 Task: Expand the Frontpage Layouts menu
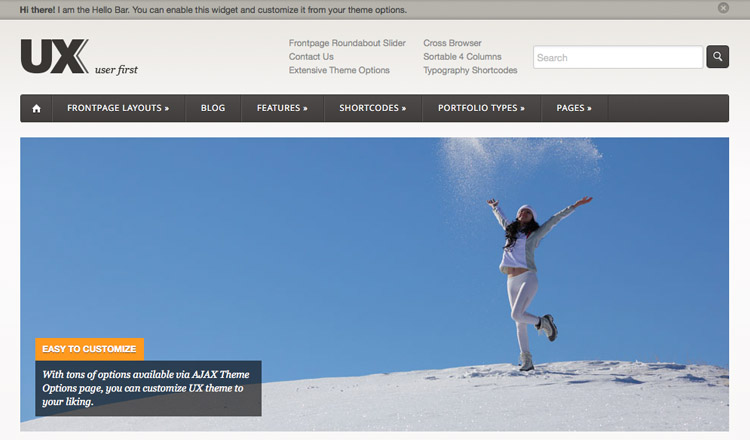pos(118,108)
